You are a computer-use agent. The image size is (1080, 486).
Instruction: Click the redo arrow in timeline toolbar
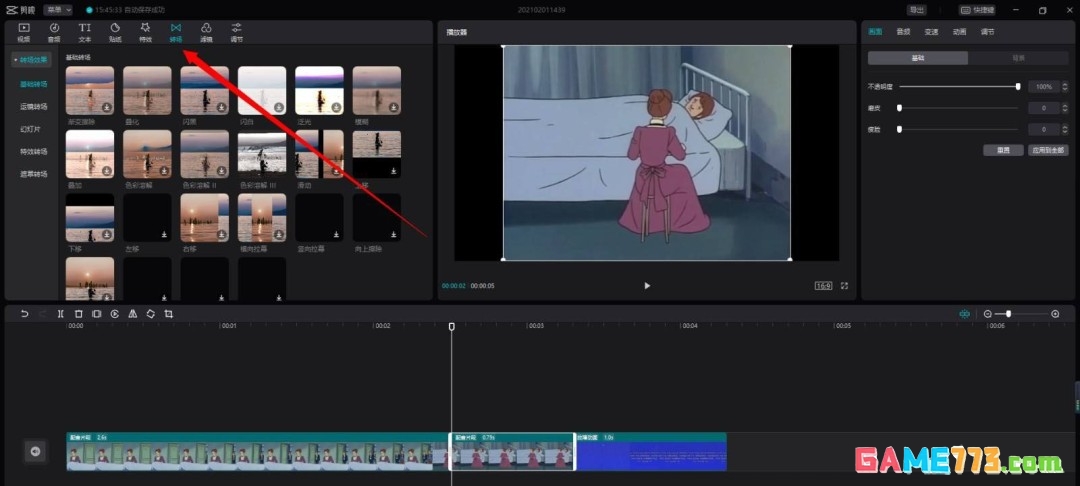(43, 314)
